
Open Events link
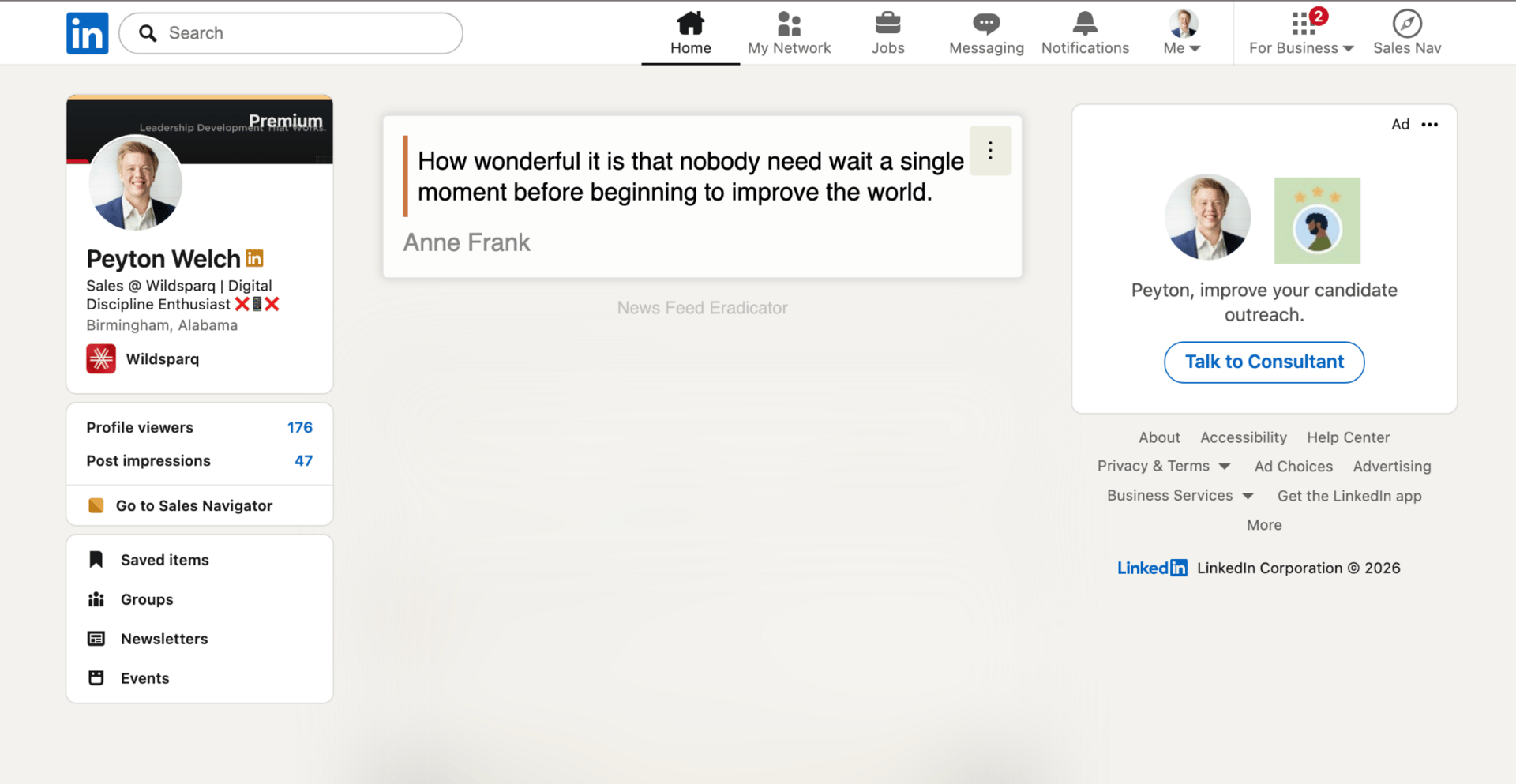click(x=145, y=678)
